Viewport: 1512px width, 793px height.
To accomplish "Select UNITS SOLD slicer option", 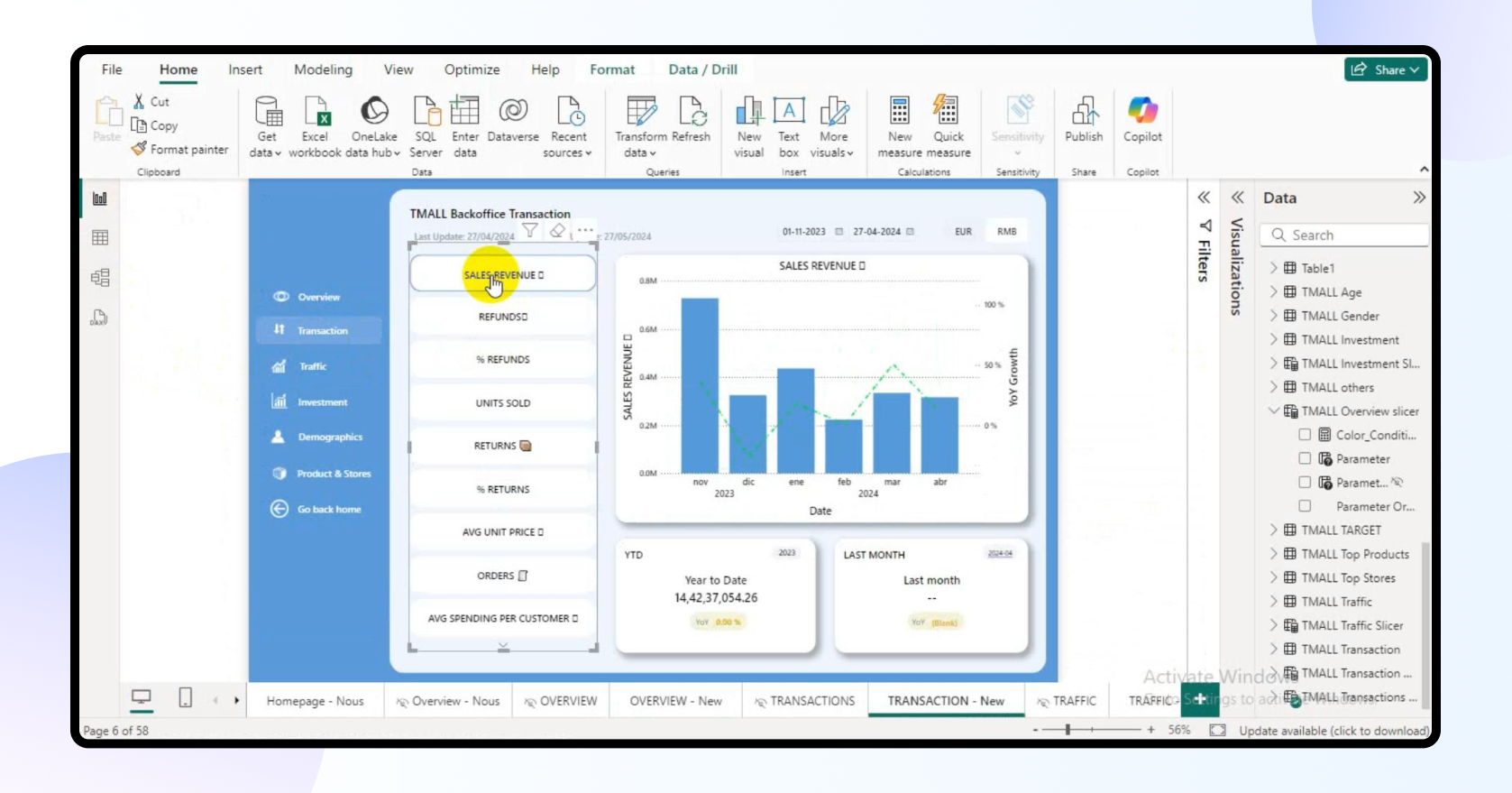I will (x=503, y=403).
